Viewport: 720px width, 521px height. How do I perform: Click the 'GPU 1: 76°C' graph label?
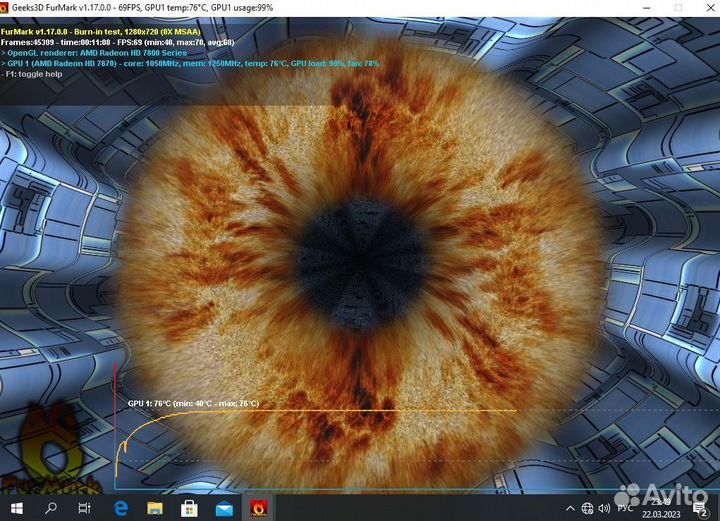(193, 403)
